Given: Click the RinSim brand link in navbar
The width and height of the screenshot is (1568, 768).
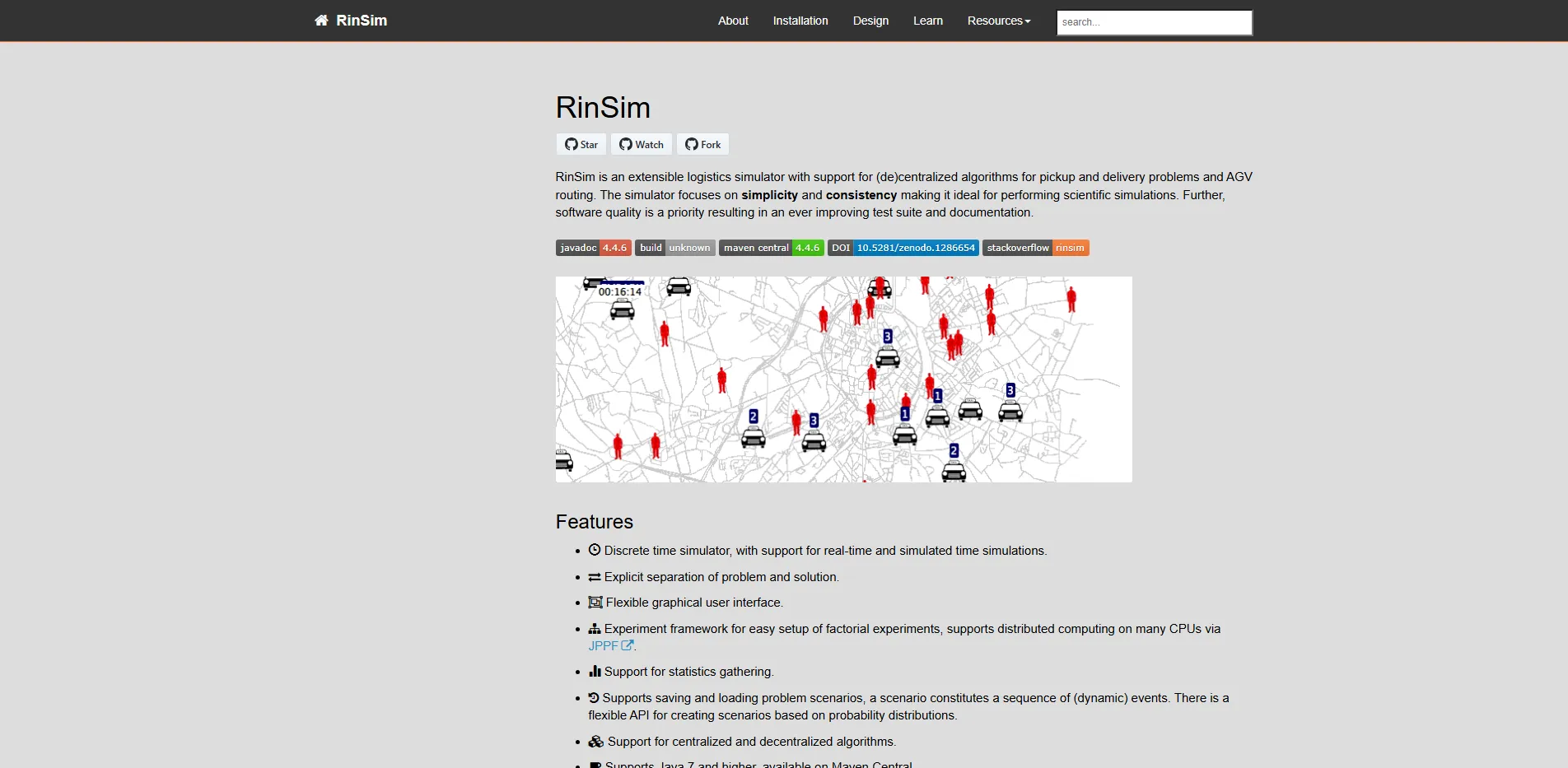Looking at the screenshot, I should click(x=351, y=21).
